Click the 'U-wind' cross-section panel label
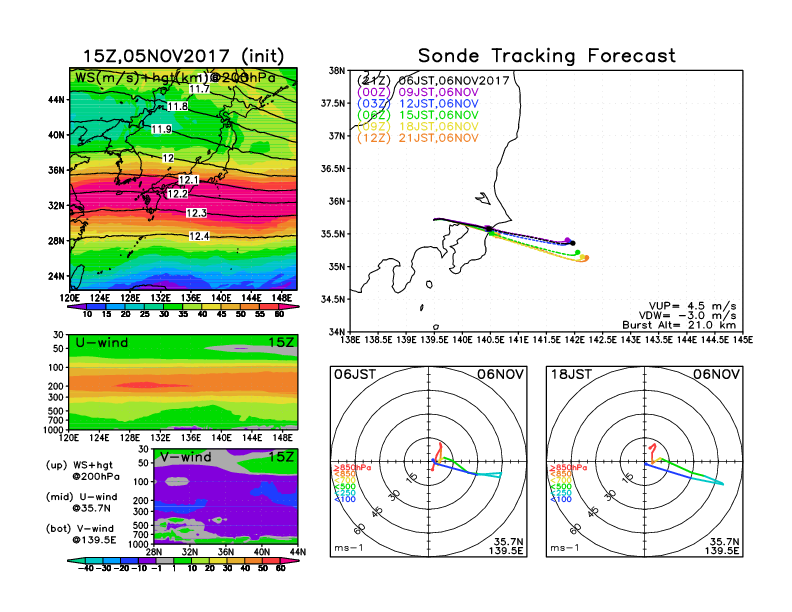 [102, 342]
